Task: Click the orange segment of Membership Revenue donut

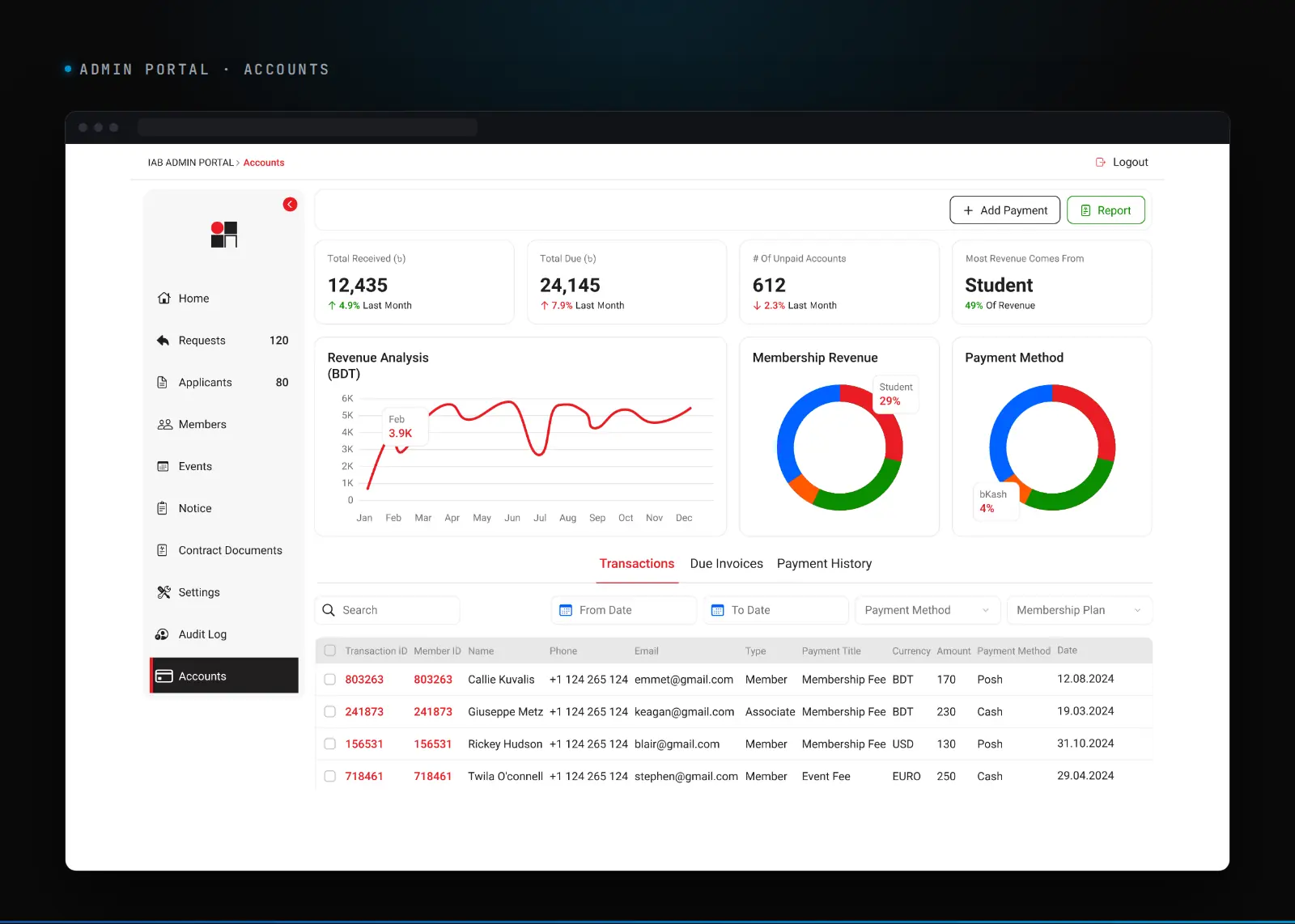Action: pyautogui.click(x=803, y=488)
